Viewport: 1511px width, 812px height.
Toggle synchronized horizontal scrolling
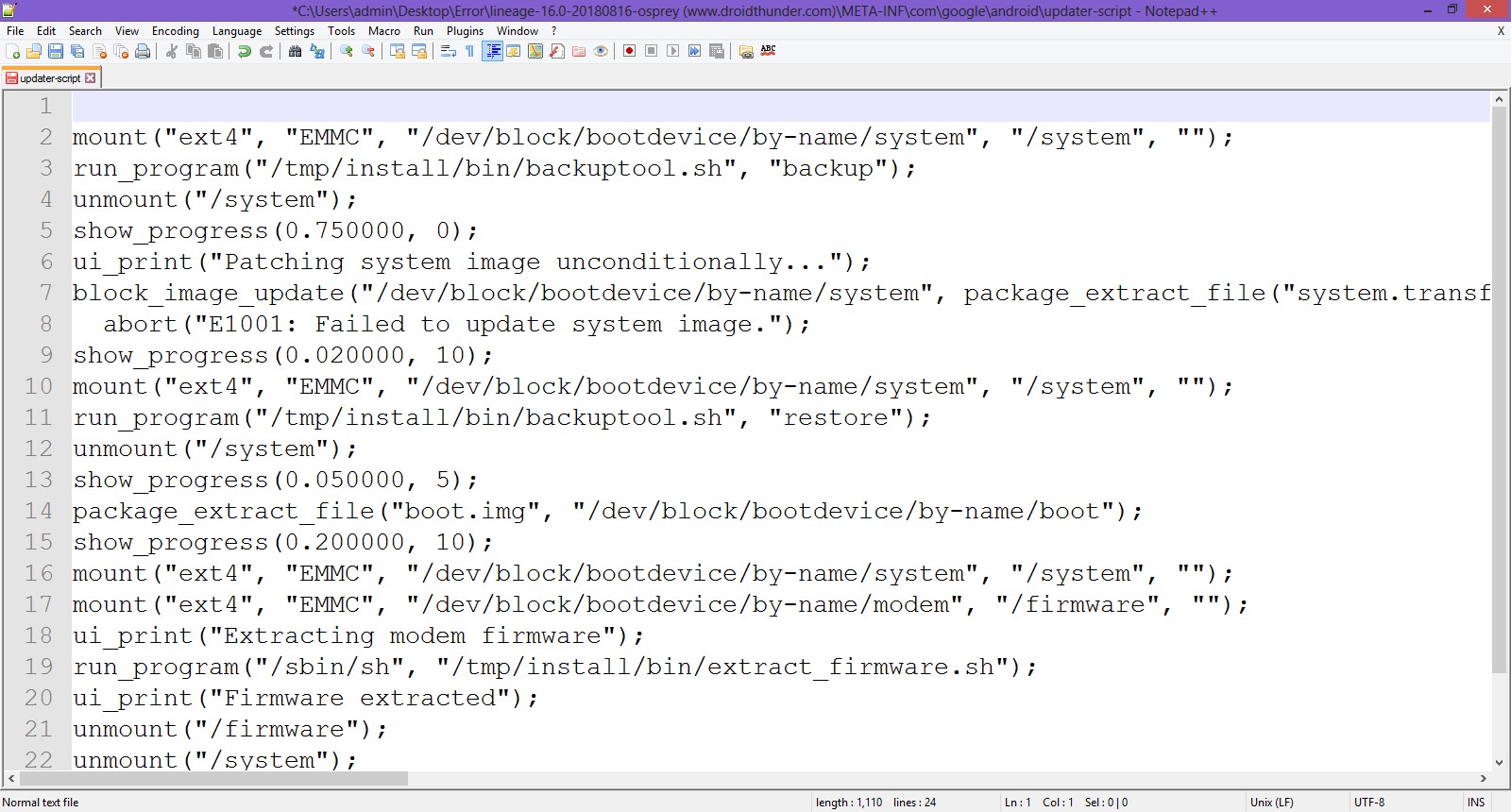[419, 51]
